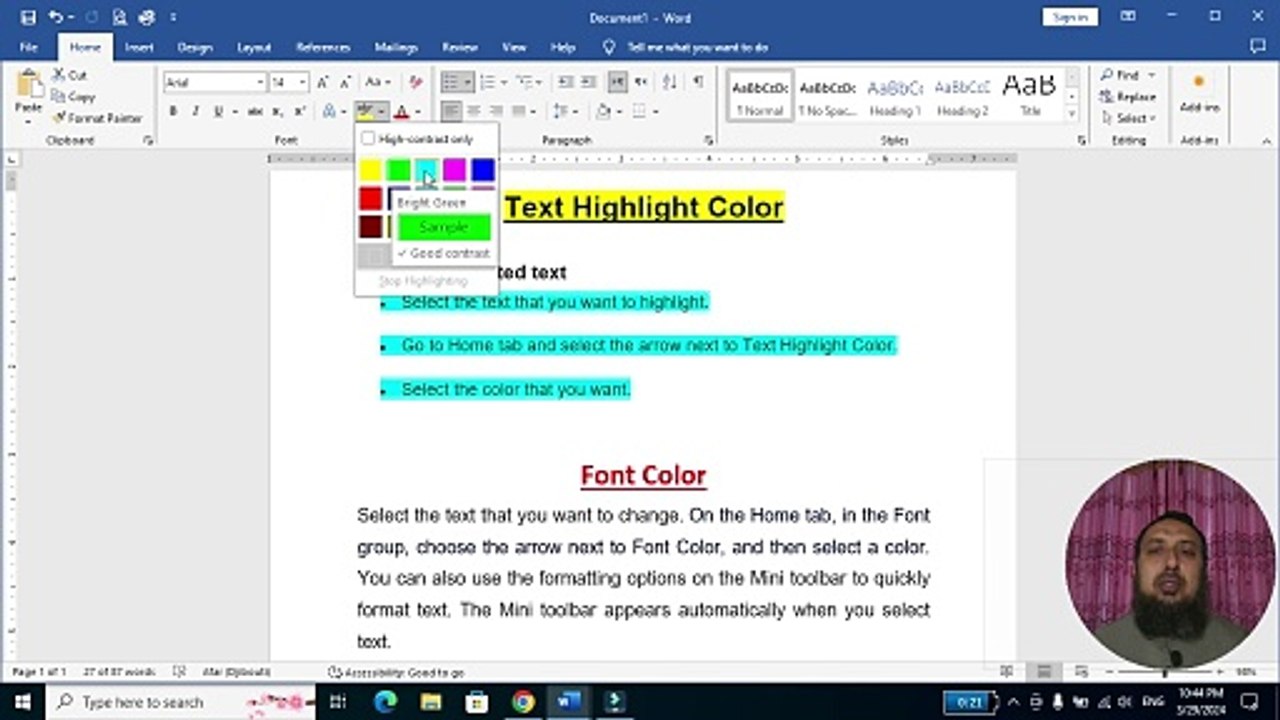Save the document from Quick Access
This screenshot has width=1280, height=720.
tap(28, 17)
